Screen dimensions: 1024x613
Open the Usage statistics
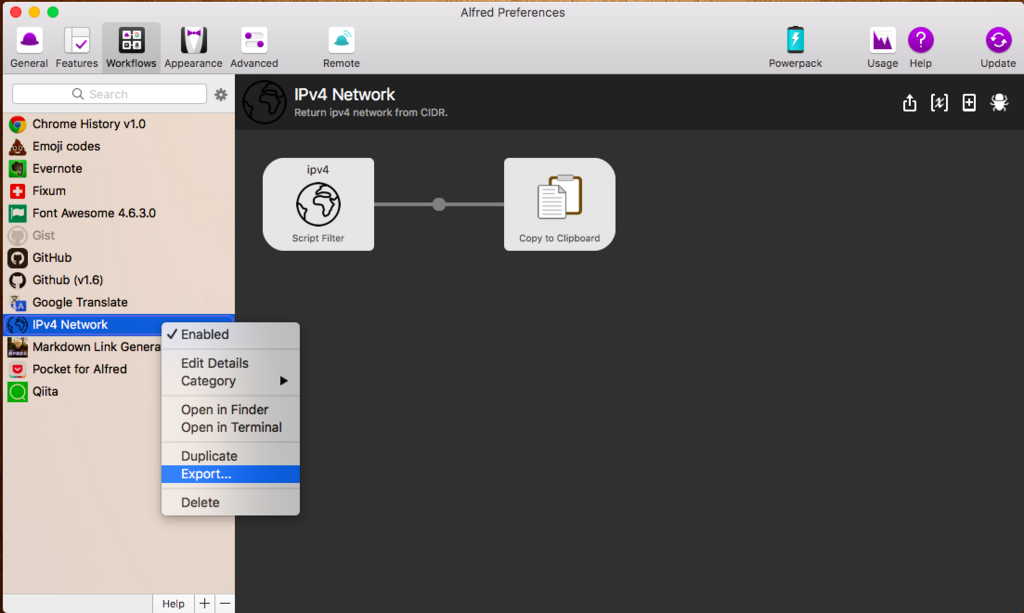(882, 48)
